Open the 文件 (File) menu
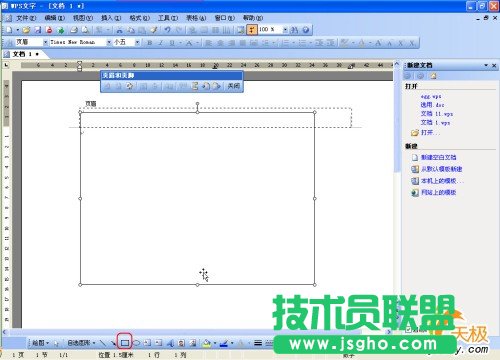This screenshot has width=500, height=360. (26, 18)
